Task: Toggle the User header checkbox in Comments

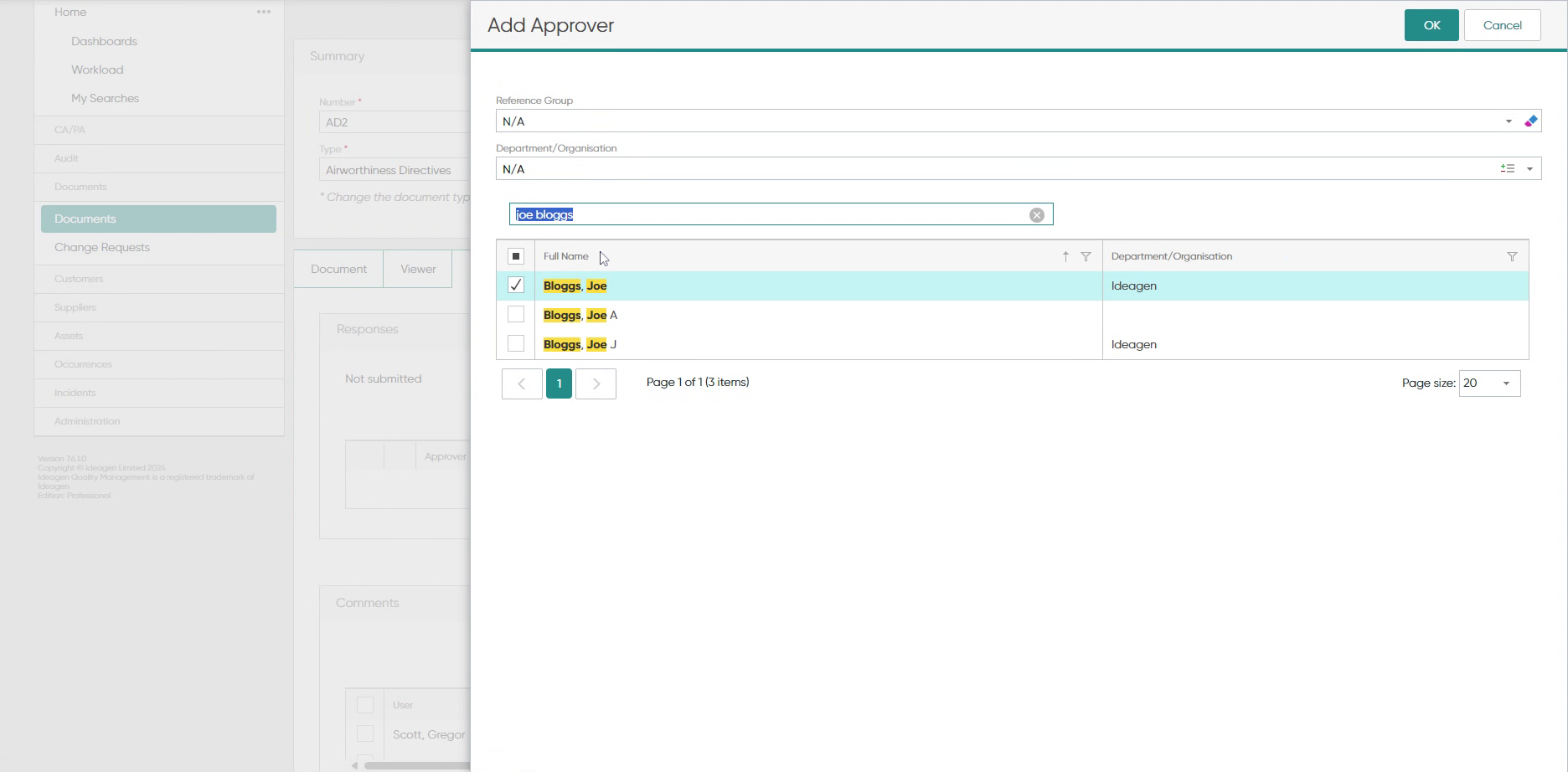Action: pos(365,705)
